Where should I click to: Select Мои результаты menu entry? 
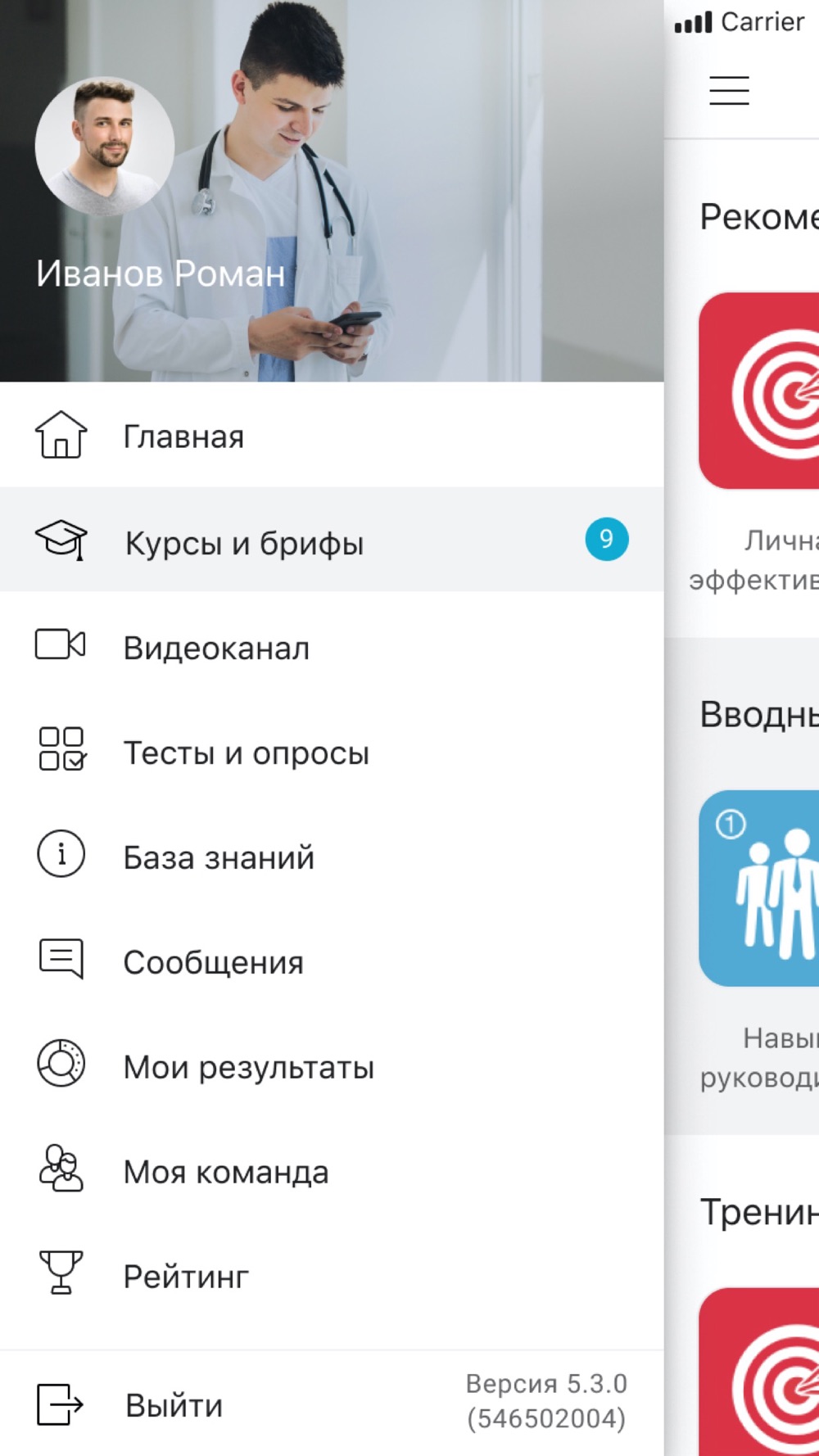pos(332,1064)
